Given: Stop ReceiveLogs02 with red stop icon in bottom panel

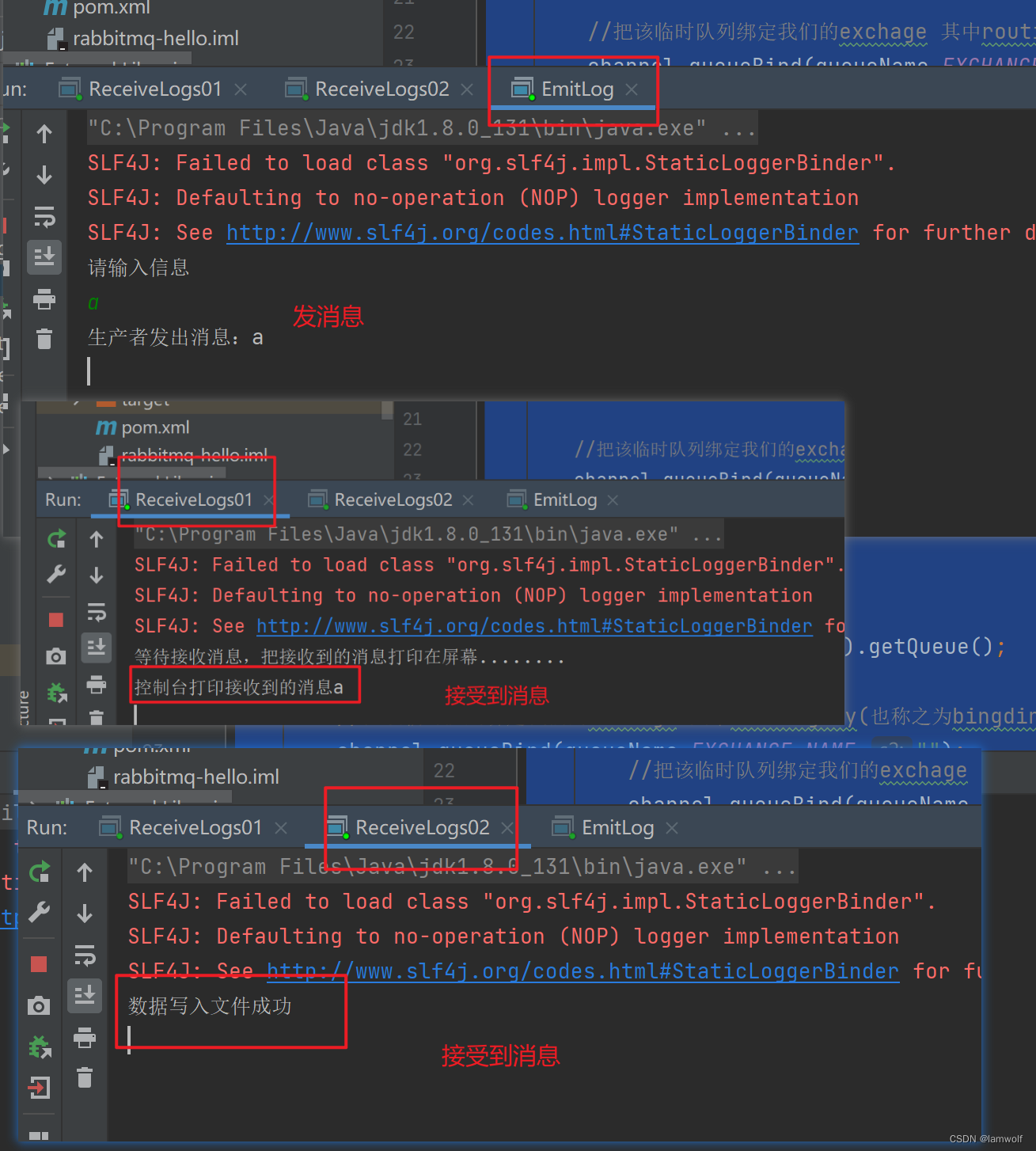Looking at the screenshot, I should 39,963.
